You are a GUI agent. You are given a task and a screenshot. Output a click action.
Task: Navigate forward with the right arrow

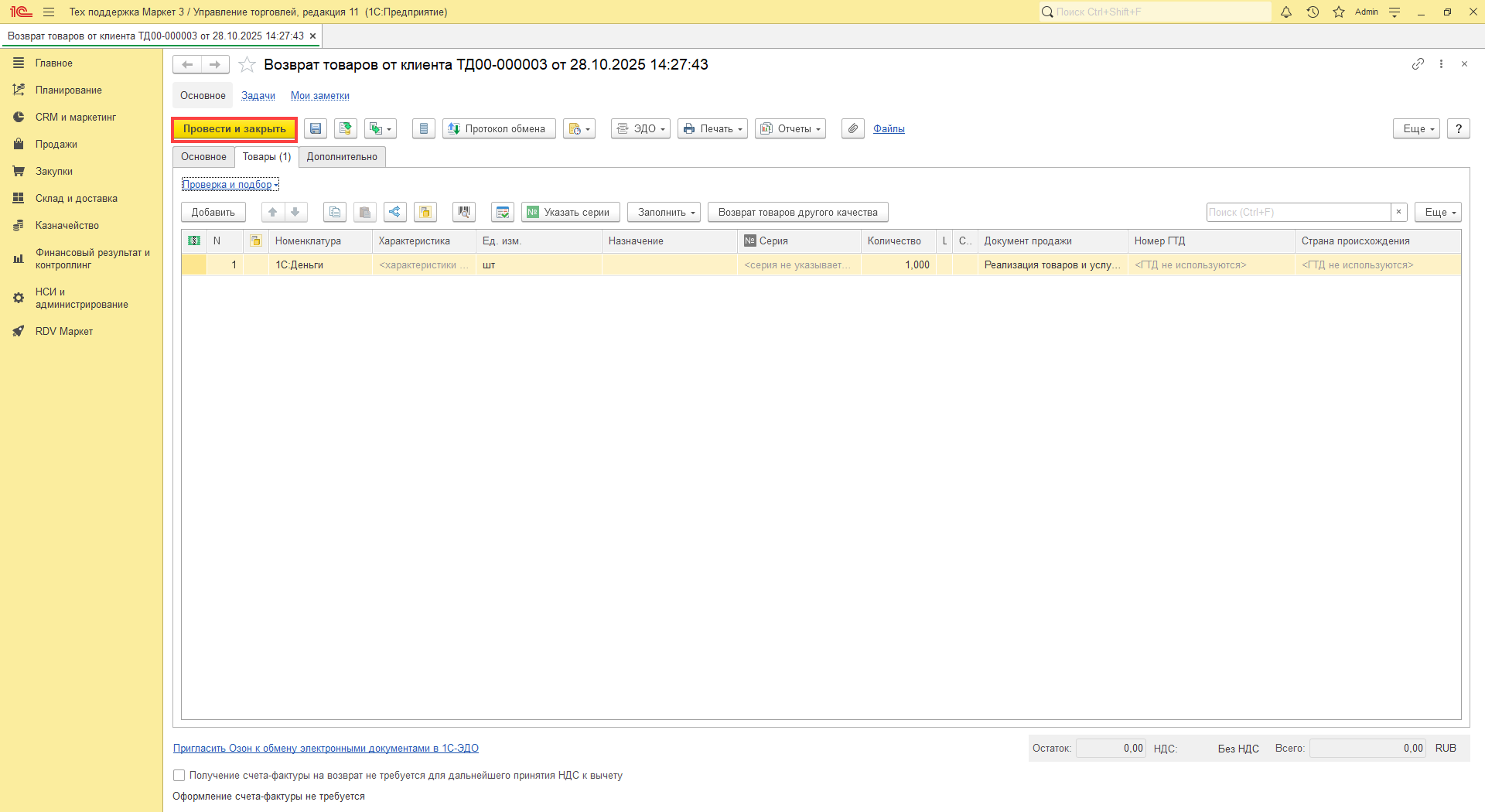tap(215, 64)
